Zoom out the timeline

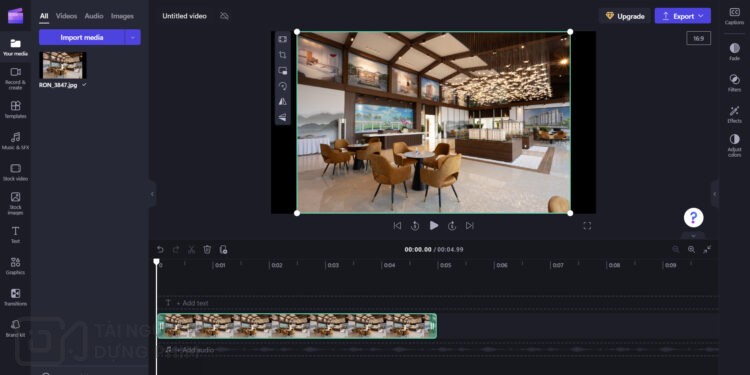(675, 249)
